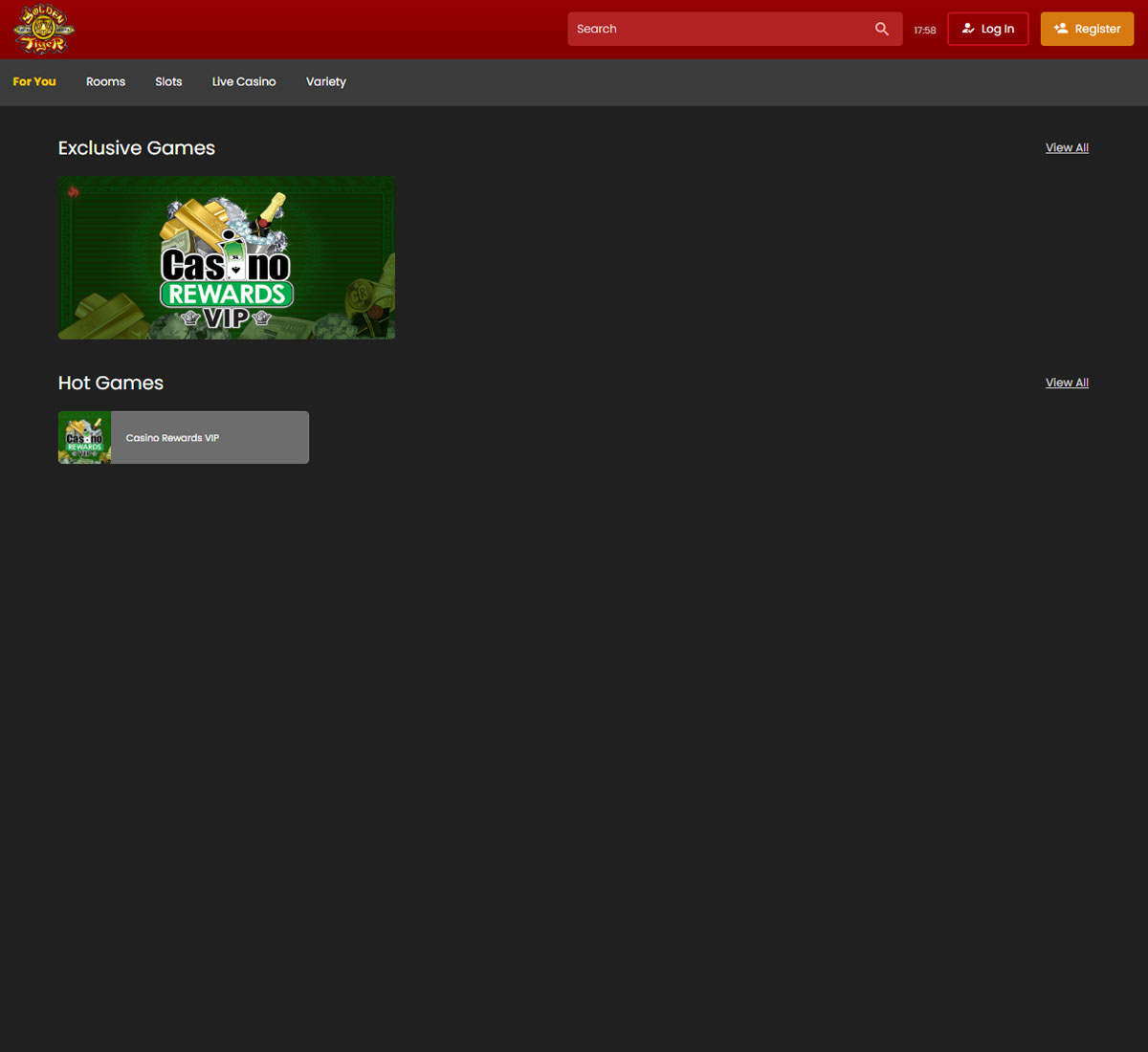Switch to the Slots tab
Image resolution: width=1148 pixels, height=1052 pixels.
pos(168,81)
